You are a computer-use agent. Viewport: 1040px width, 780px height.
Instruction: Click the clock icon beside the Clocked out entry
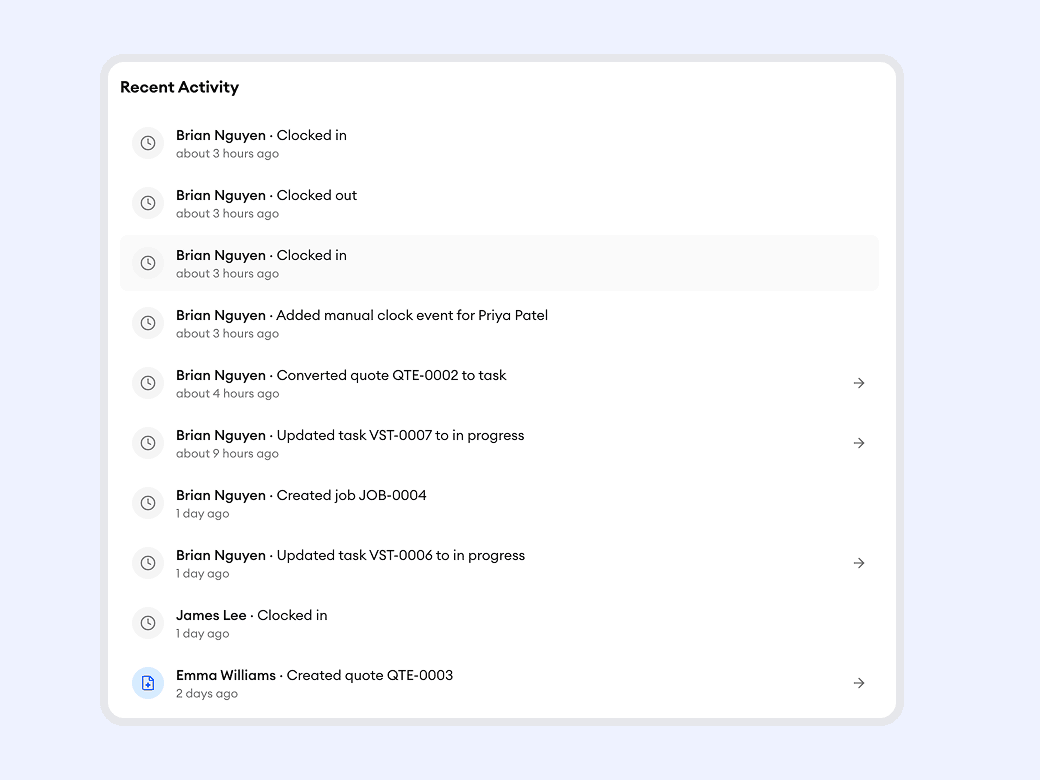148,203
